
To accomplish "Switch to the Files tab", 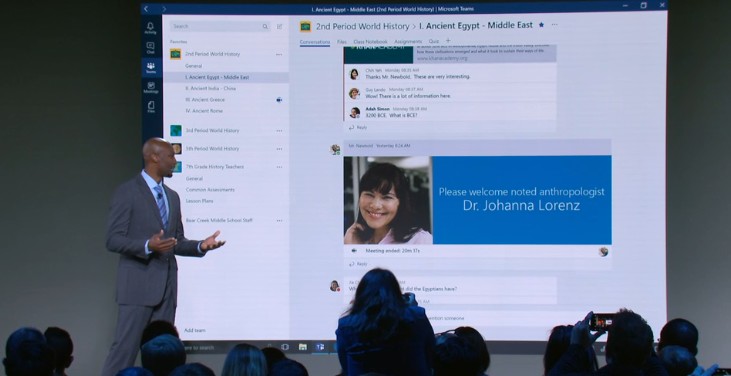I will click(341, 42).
